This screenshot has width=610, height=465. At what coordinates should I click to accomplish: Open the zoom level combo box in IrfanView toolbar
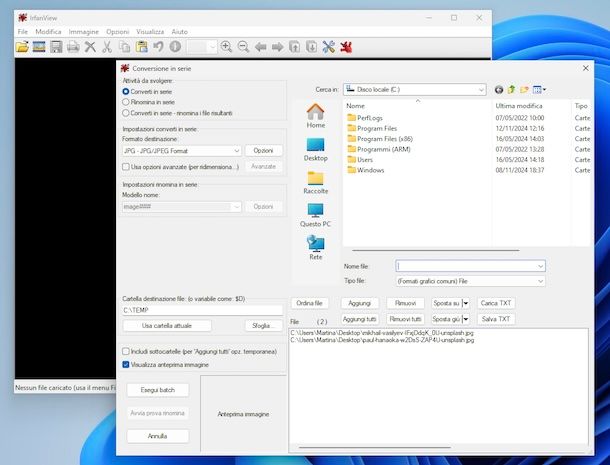tap(202, 47)
